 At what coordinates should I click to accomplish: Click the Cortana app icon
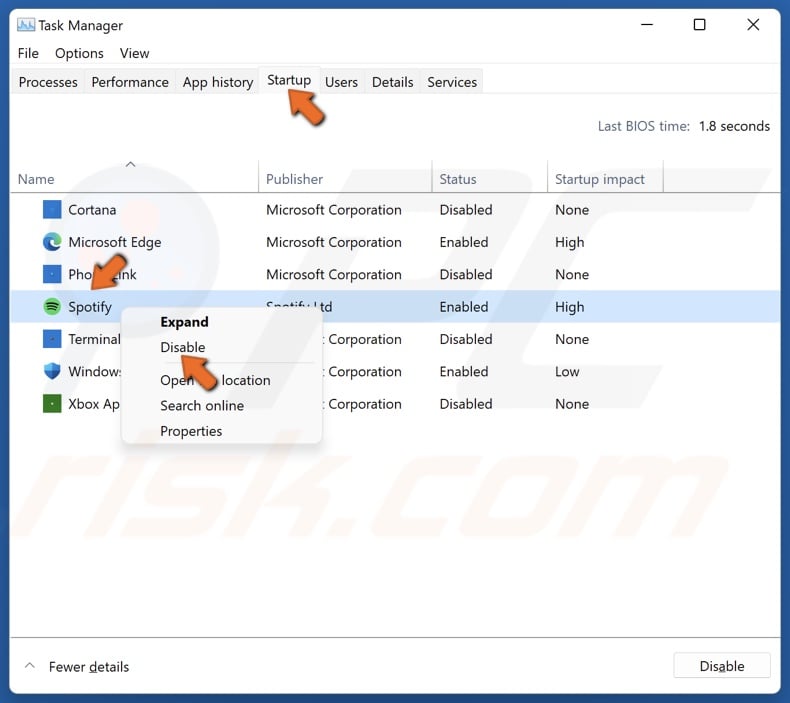[52, 210]
